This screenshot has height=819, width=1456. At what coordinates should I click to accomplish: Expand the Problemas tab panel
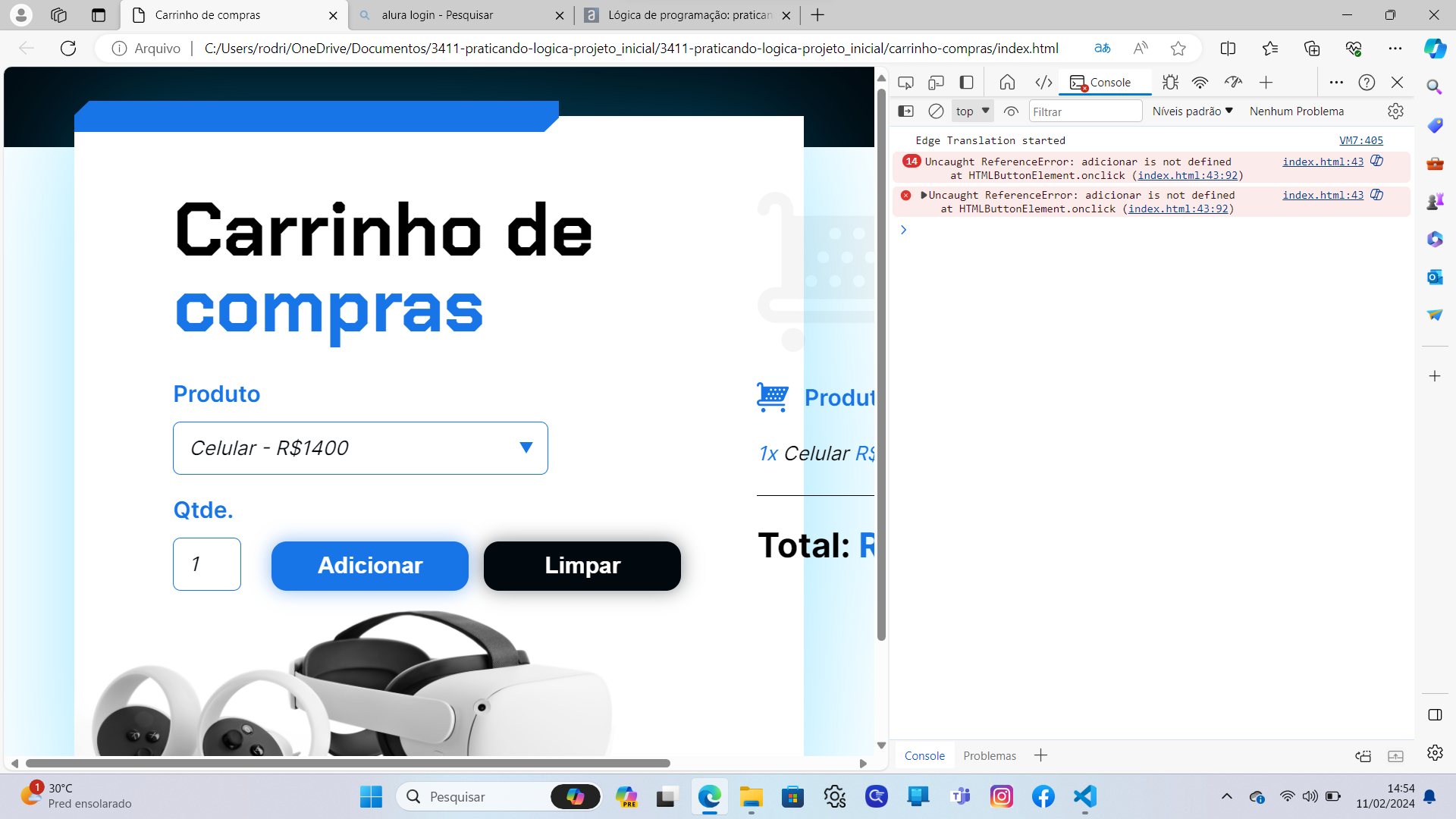pos(989,755)
